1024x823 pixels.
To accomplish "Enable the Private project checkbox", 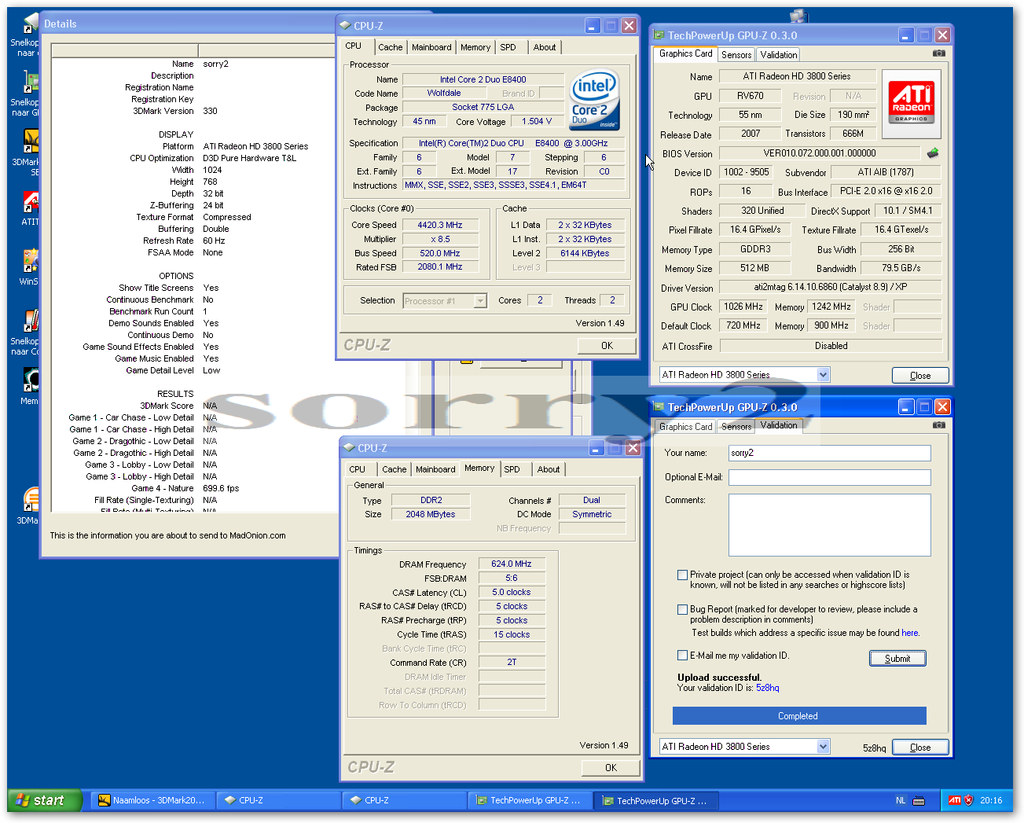I will 682,575.
